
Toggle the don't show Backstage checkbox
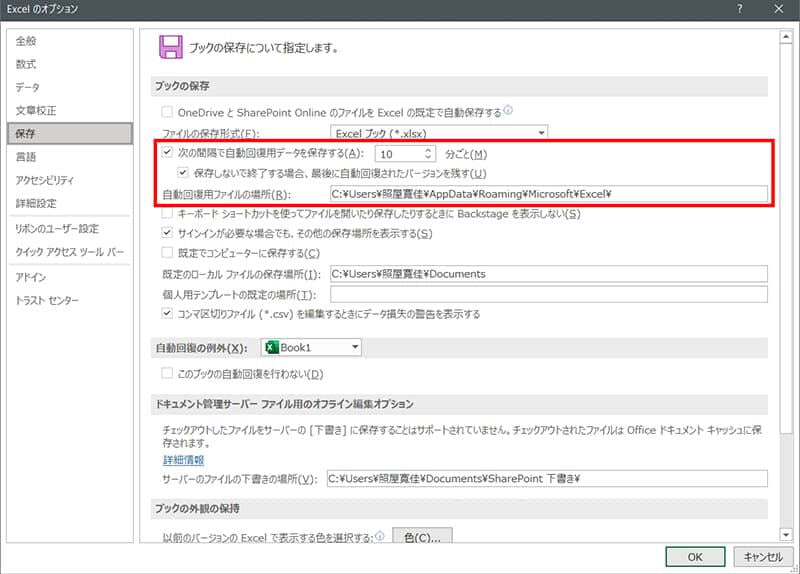(167, 213)
